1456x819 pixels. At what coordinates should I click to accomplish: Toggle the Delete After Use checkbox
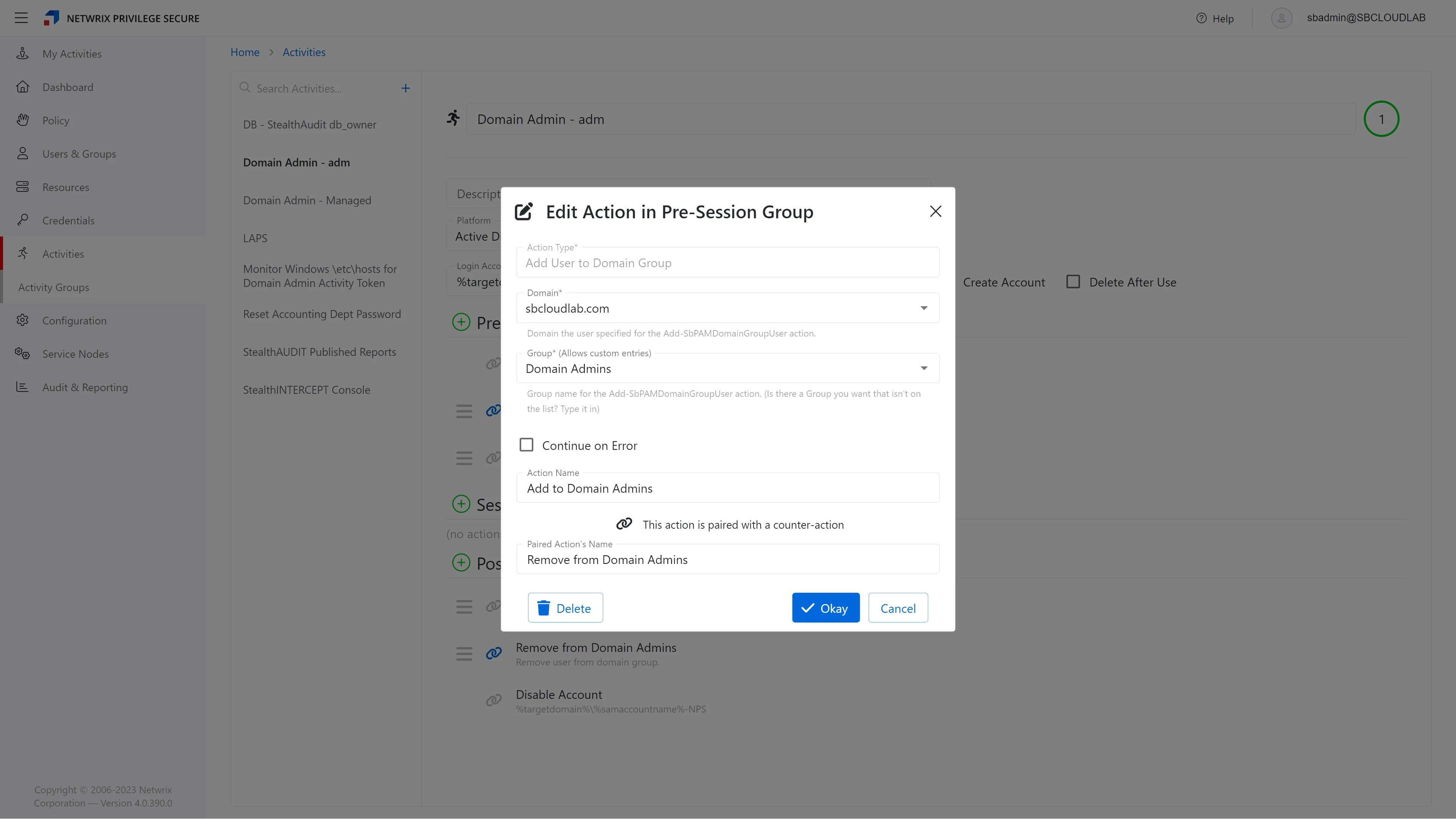coord(1073,282)
